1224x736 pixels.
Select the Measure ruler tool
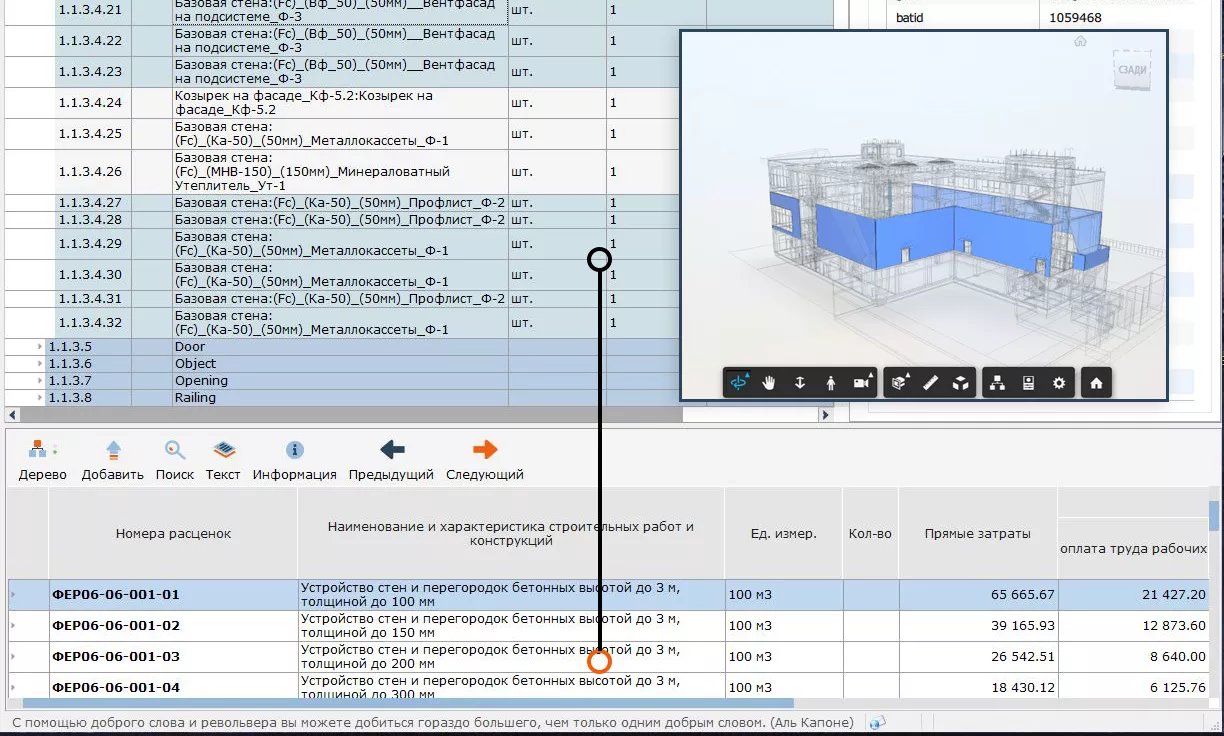(x=930, y=383)
